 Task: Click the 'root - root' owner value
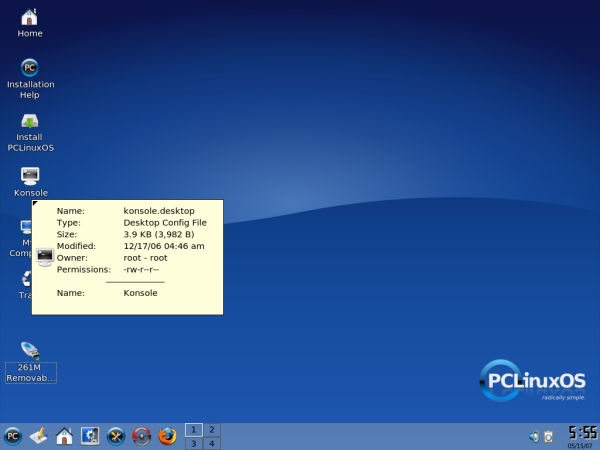145,258
